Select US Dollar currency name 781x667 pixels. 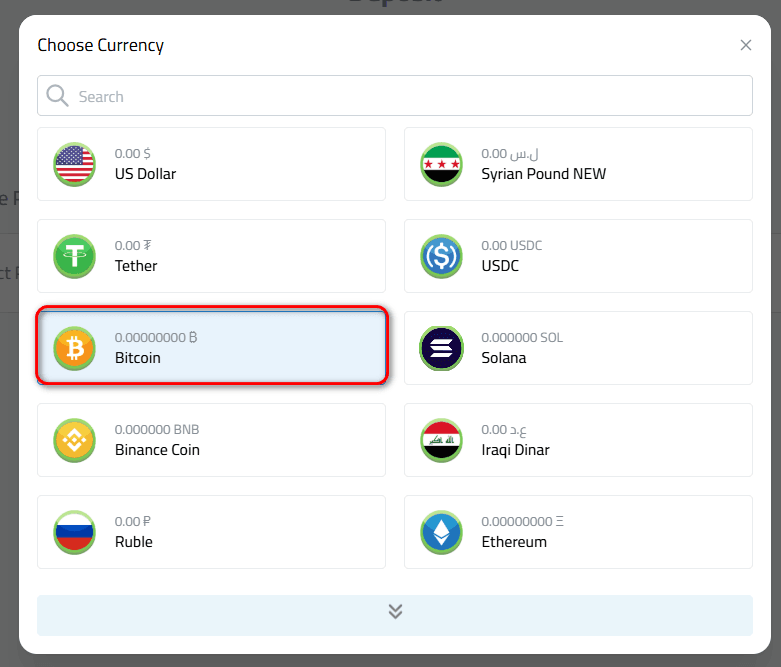point(145,174)
